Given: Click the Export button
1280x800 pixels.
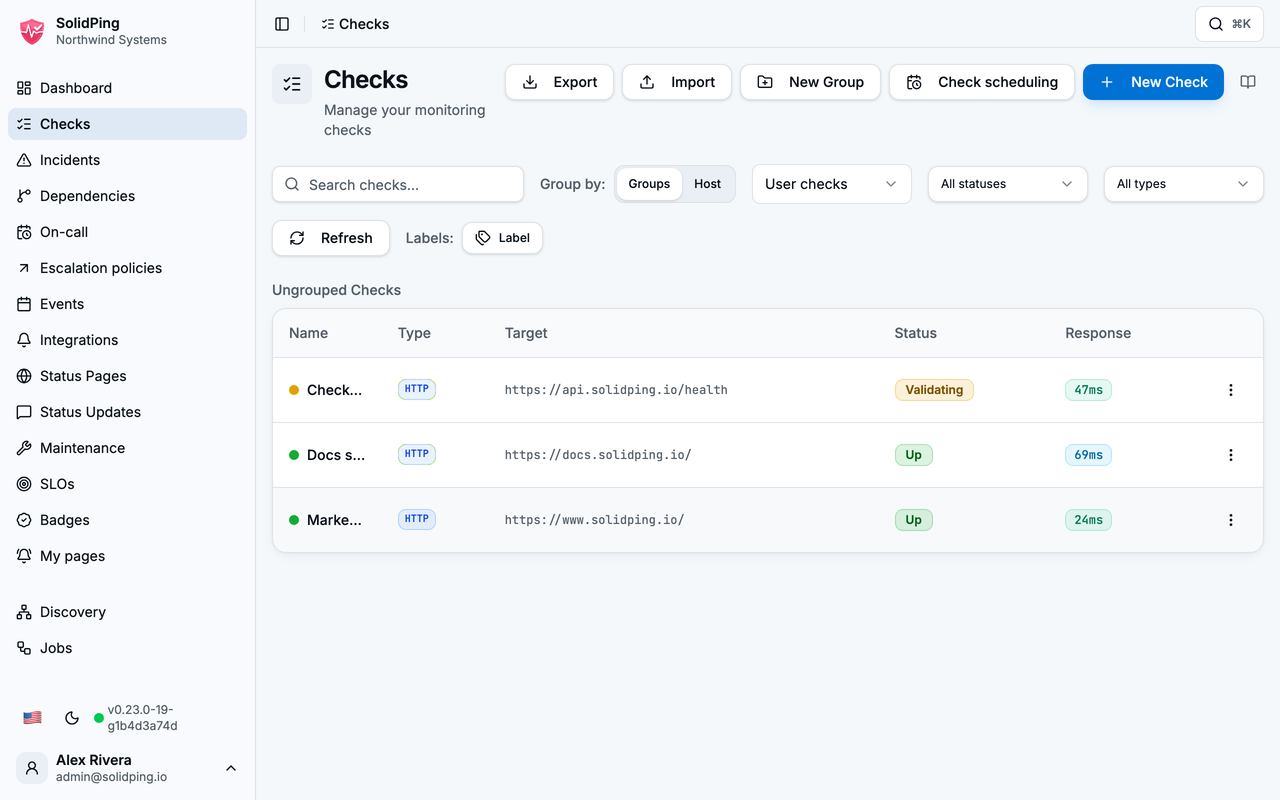Looking at the screenshot, I should coord(560,82).
